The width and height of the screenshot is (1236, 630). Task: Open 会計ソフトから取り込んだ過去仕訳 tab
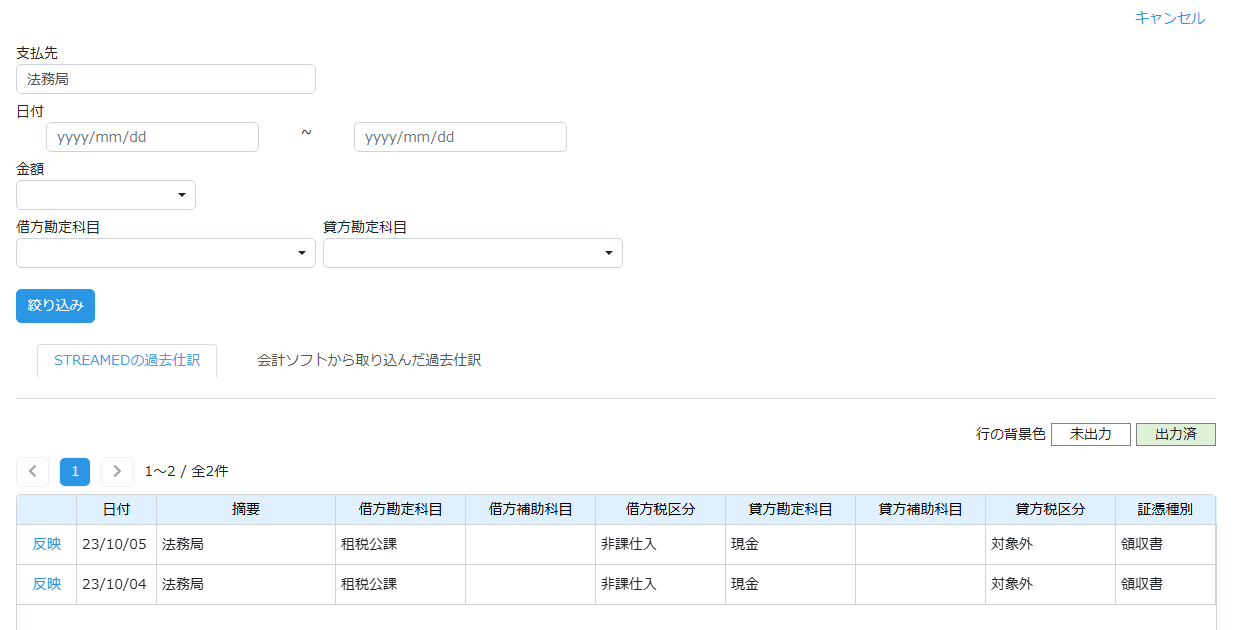[369, 360]
